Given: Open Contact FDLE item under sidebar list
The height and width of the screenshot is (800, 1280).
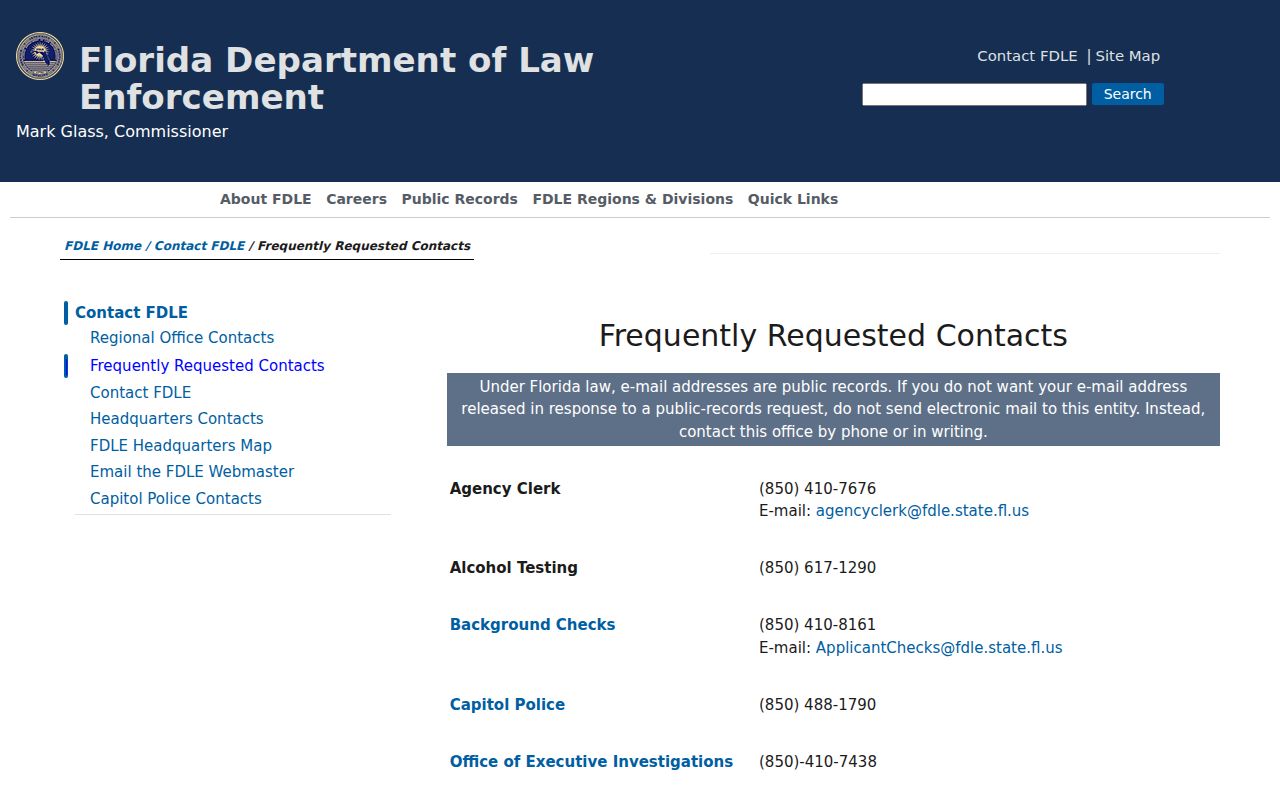Looking at the screenshot, I should click(x=140, y=393).
